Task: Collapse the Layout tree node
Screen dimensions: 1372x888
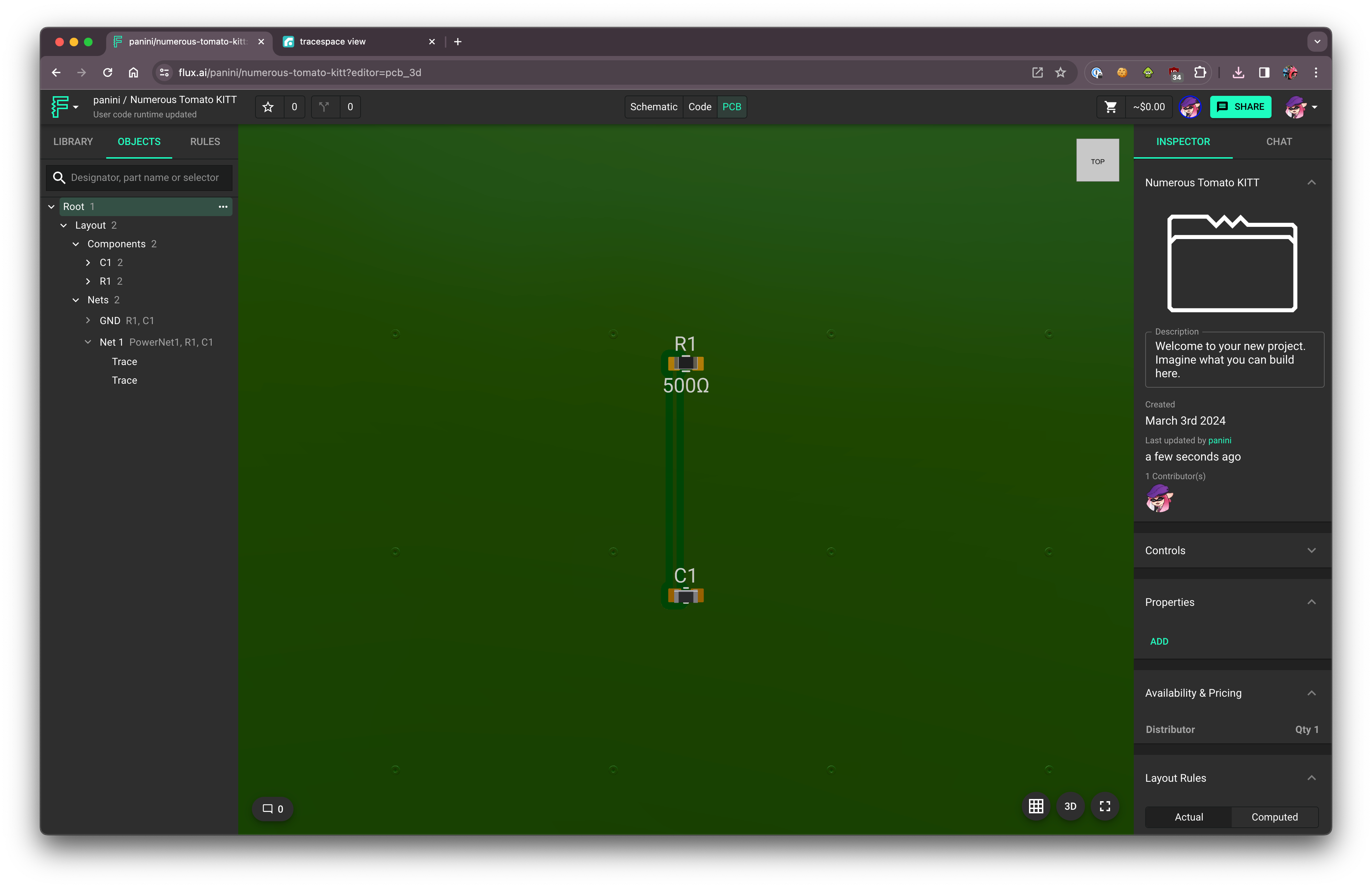Action: click(x=64, y=225)
